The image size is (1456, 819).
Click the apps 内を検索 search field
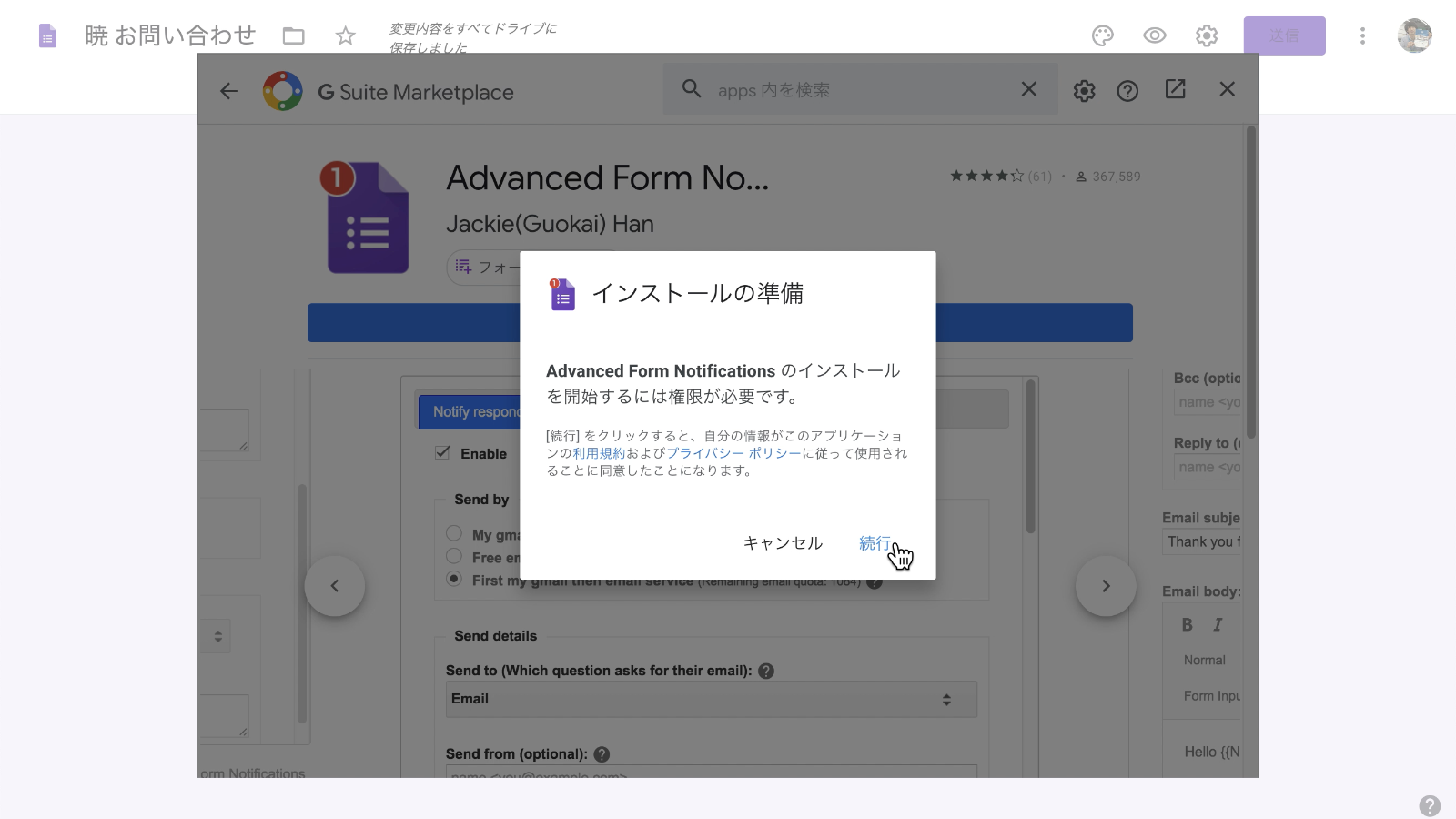click(860, 90)
